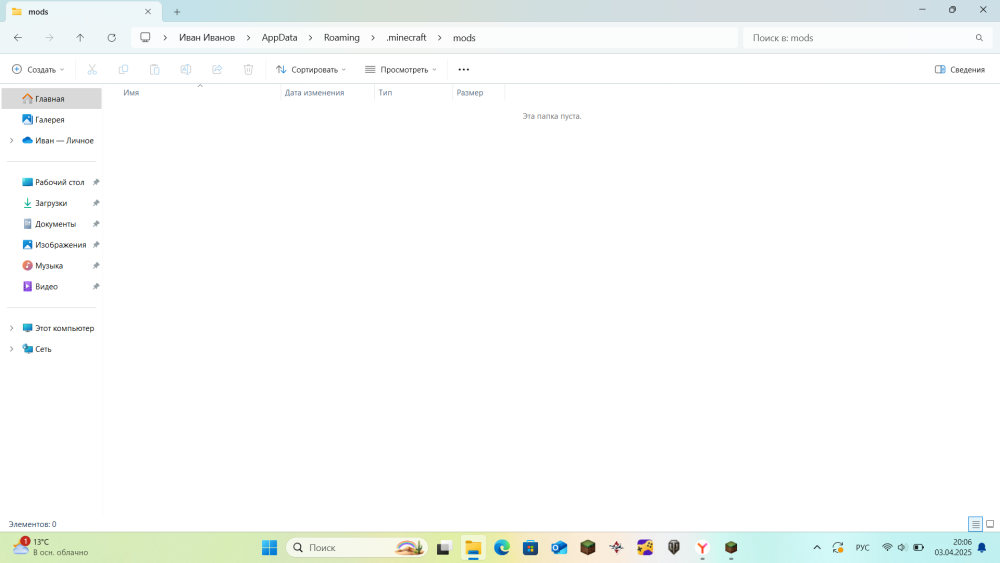Open File Explorer icon on taskbar
Image resolution: width=1000 pixels, height=563 pixels.
pyautogui.click(x=473, y=548)
